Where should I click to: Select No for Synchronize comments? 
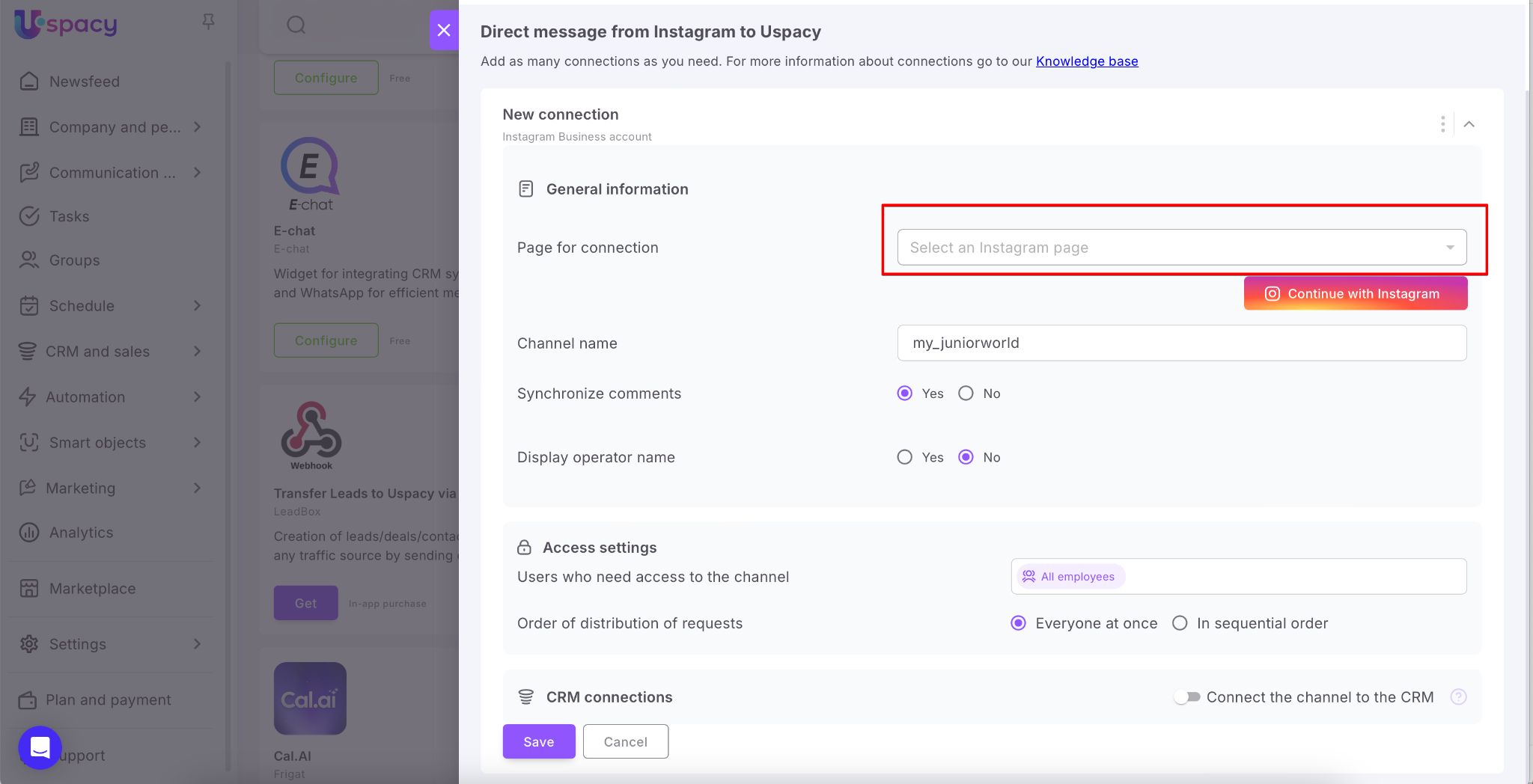tap(966, 393)
